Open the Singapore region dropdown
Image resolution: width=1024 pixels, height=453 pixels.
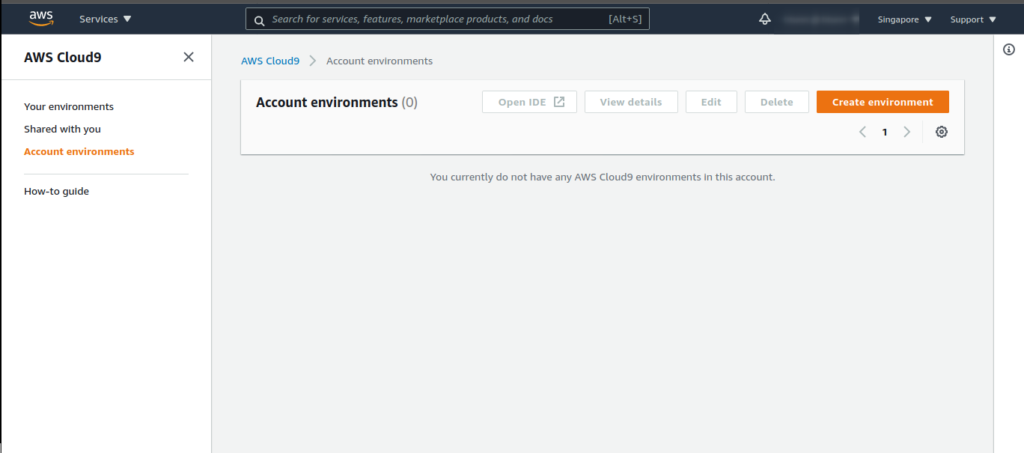[x=904, y=20]
